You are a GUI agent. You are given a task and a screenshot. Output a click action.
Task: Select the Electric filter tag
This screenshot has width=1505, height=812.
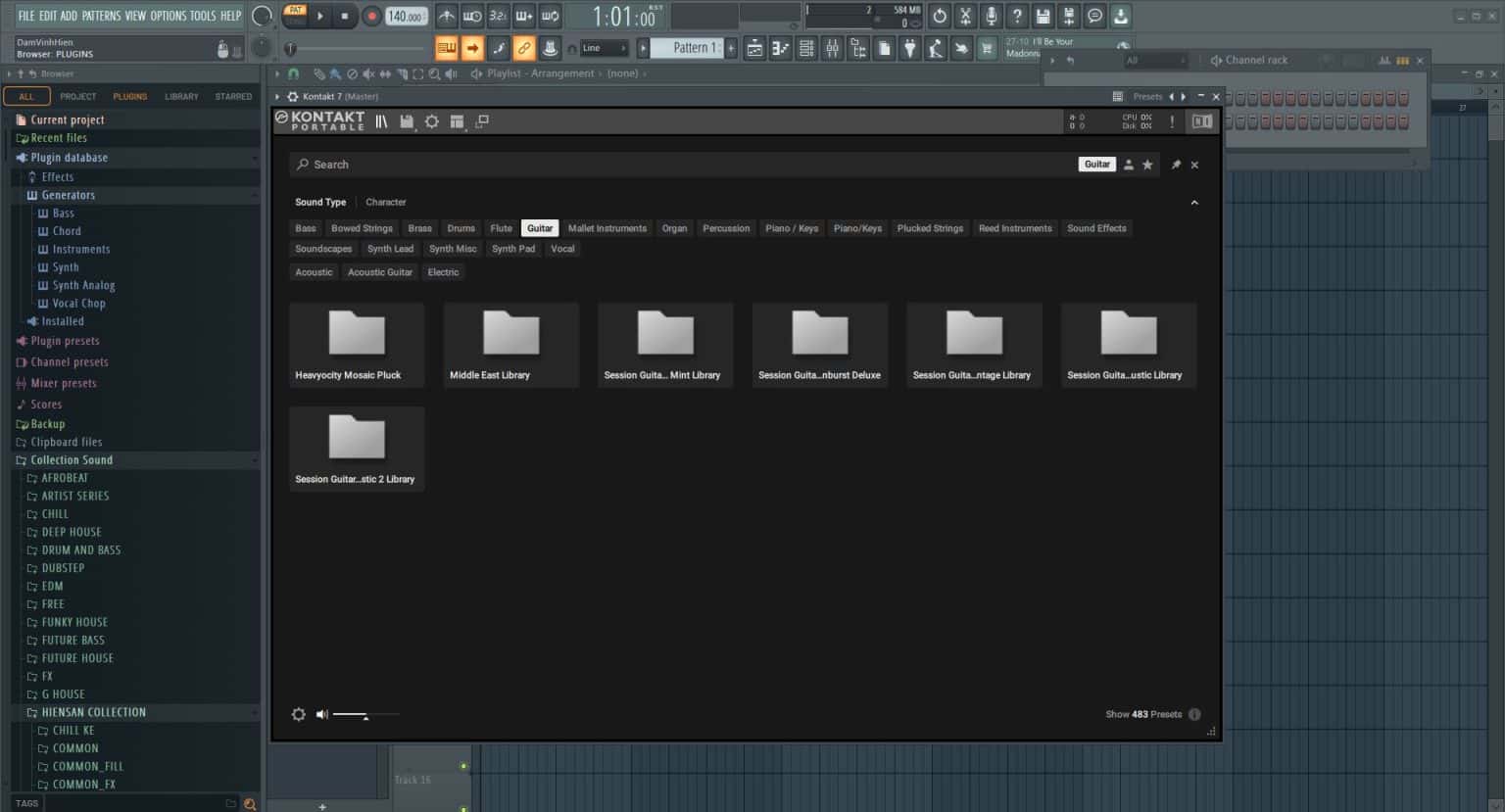[x=443, y=271]
